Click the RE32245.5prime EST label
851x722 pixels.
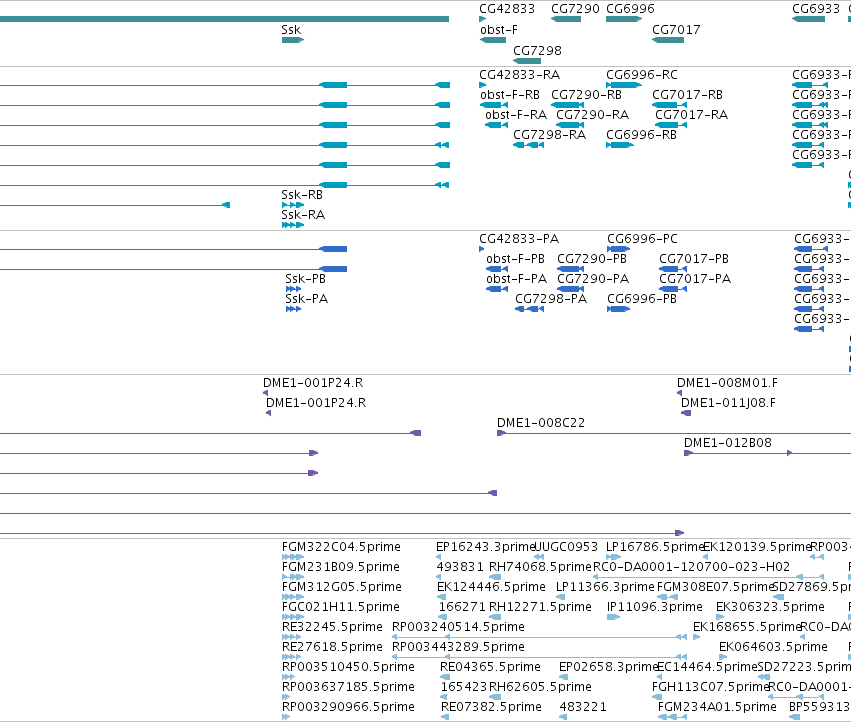(332, 628)
